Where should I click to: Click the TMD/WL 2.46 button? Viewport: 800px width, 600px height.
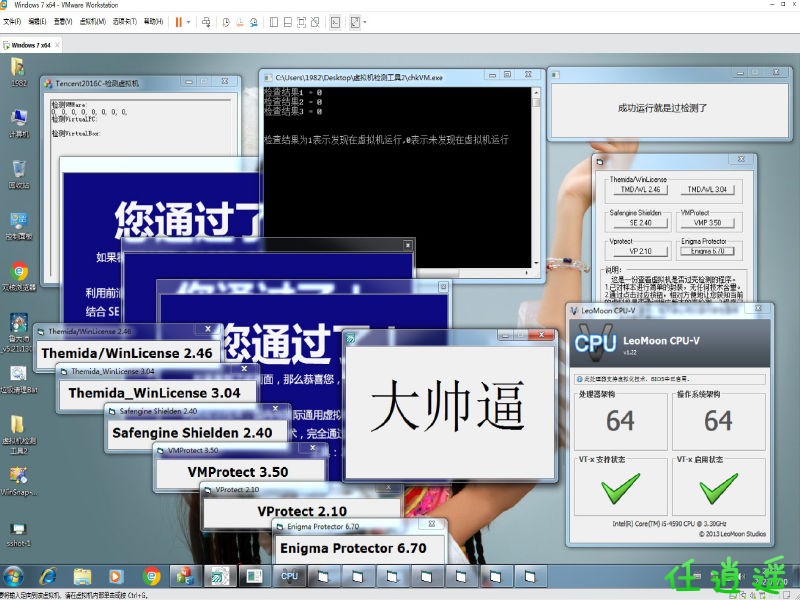pos(640,189)
